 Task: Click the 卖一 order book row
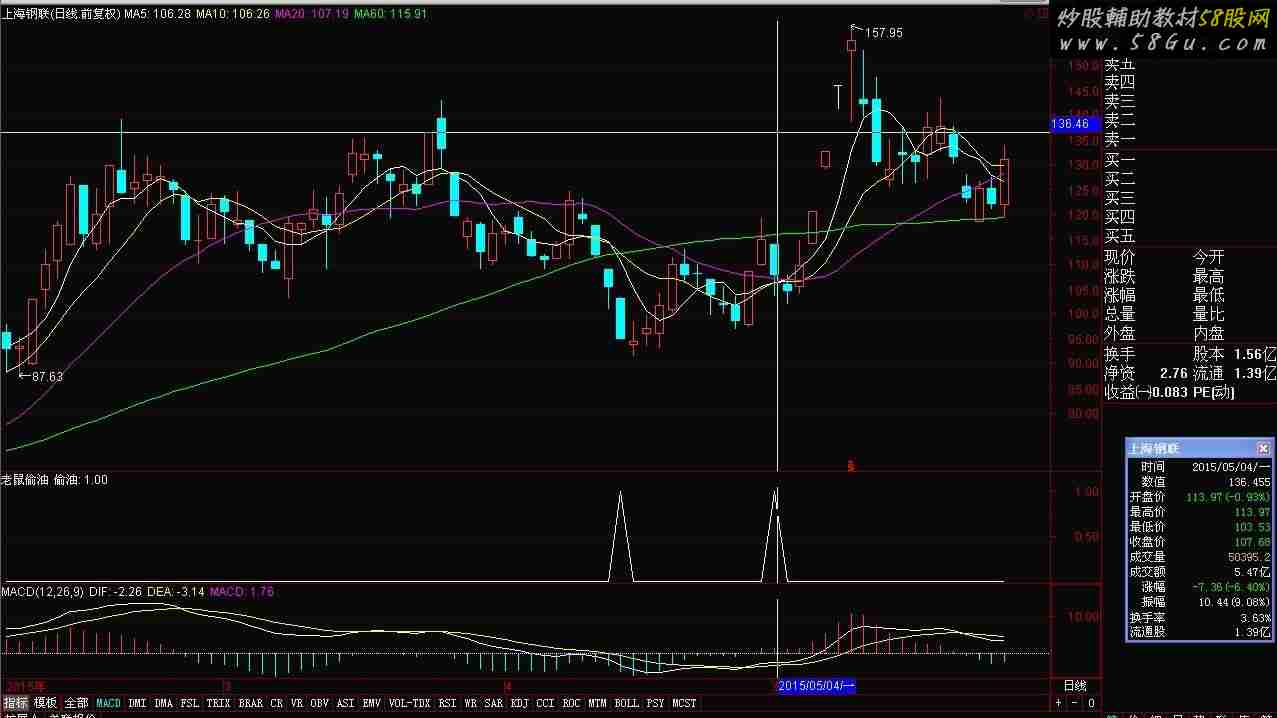(x=1120, y=141)
